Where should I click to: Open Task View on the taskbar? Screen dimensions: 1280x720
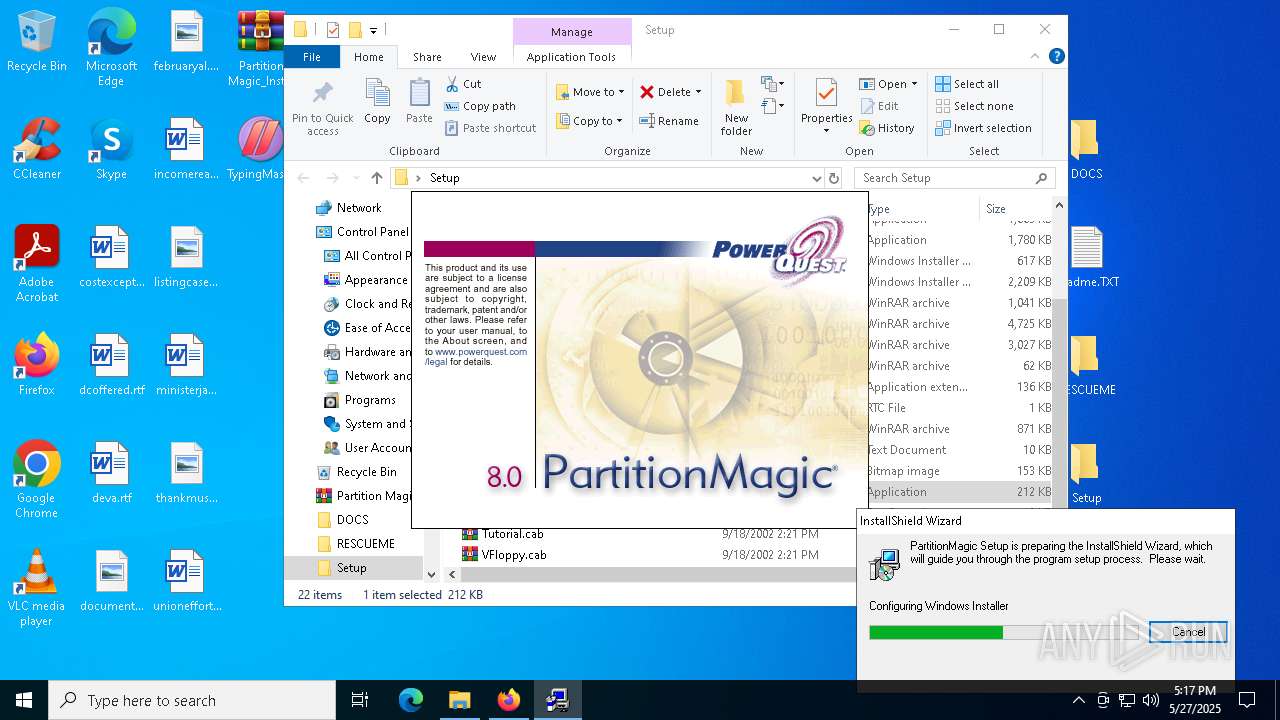pos(360,700)
